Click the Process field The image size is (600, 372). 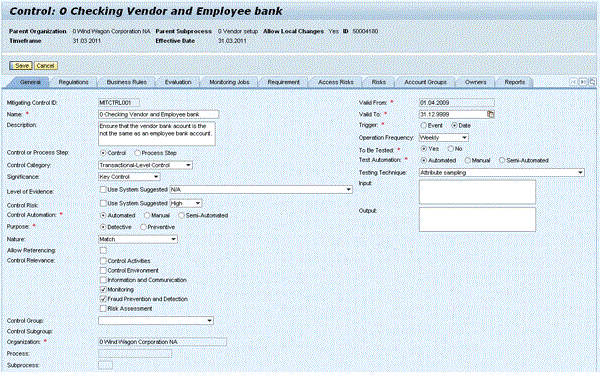point(135,354)
